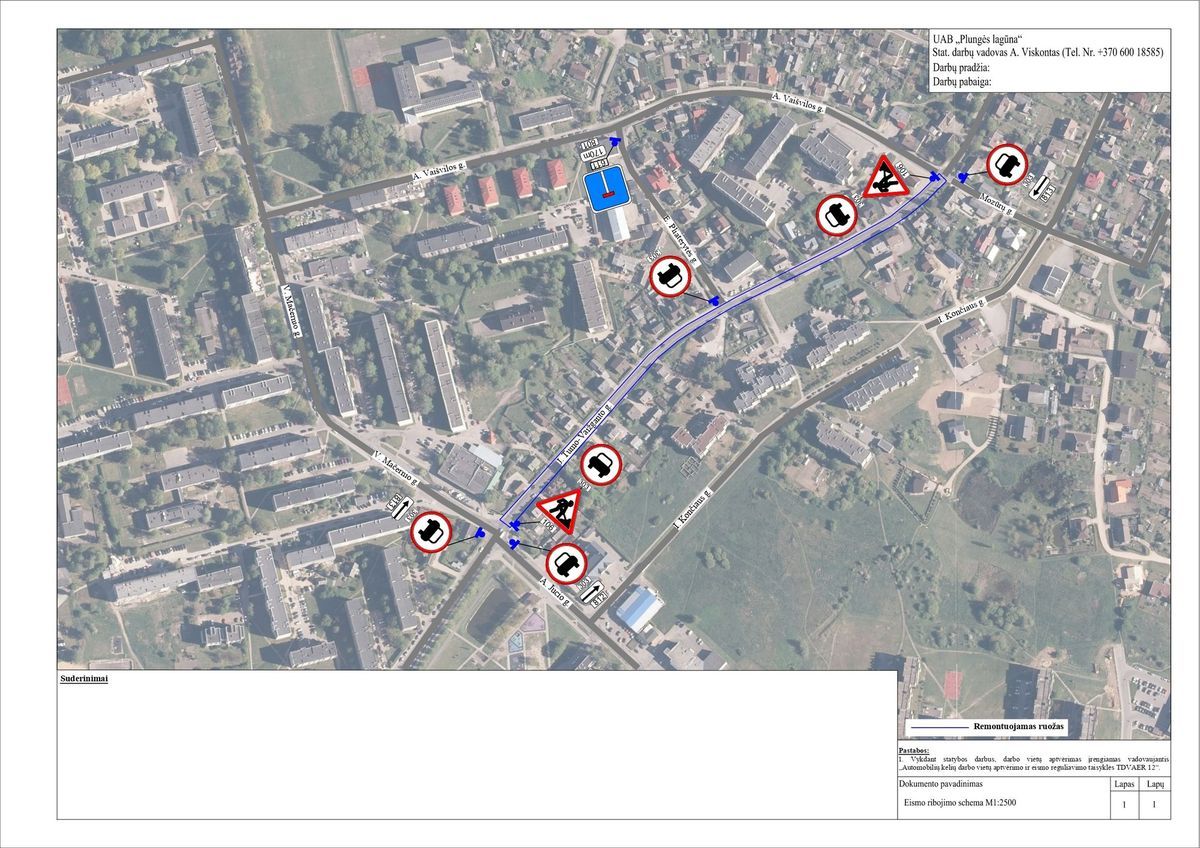Select the no-vehicles sign beside A. Jucio g.

[x=567, y=562]
